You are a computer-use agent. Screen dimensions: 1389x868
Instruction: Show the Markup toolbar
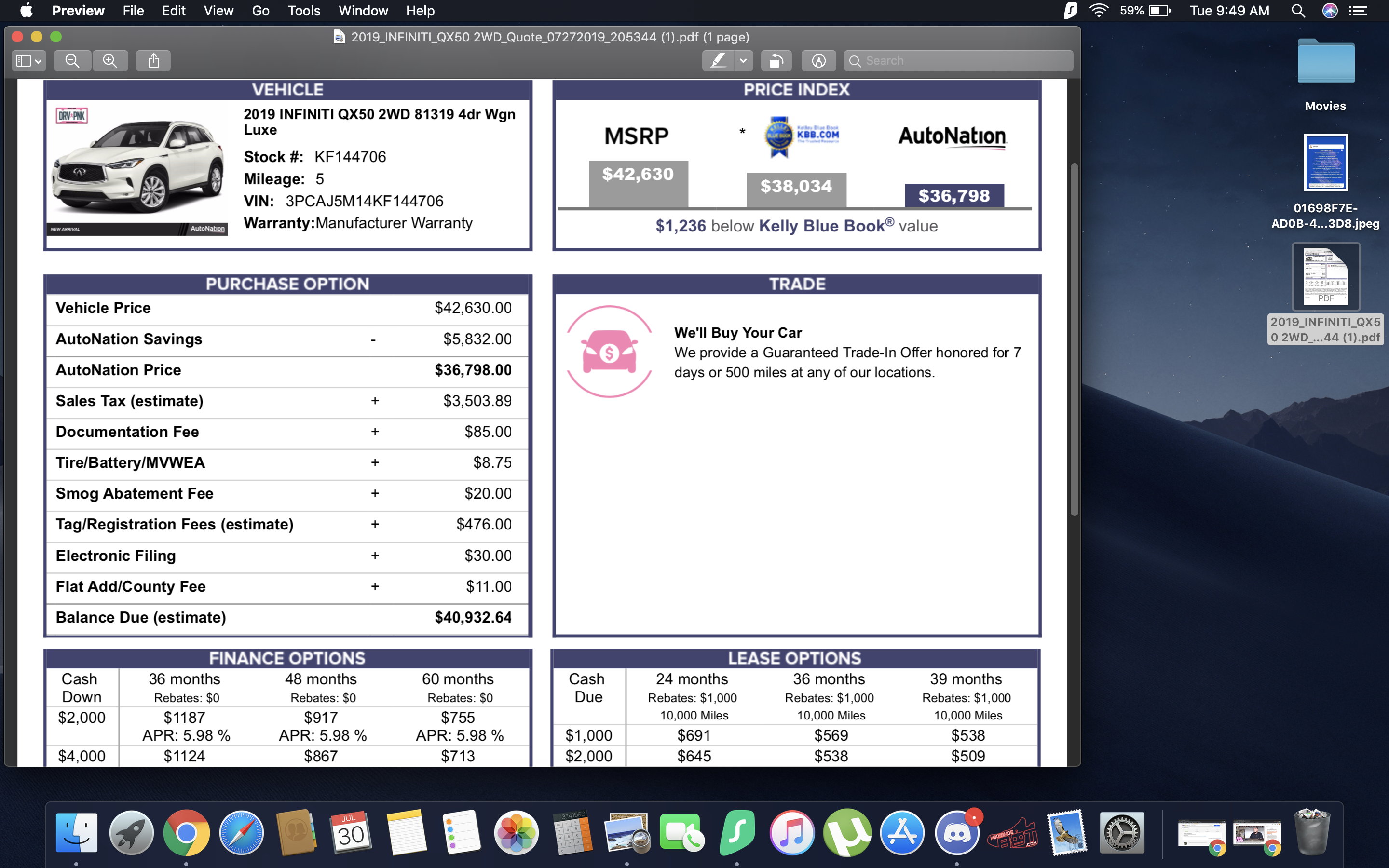pyautogui.click(x=818, y=60)
